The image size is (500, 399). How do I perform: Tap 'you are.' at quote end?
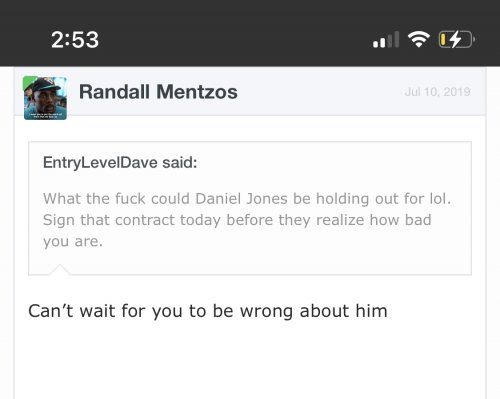click(73, 241)
